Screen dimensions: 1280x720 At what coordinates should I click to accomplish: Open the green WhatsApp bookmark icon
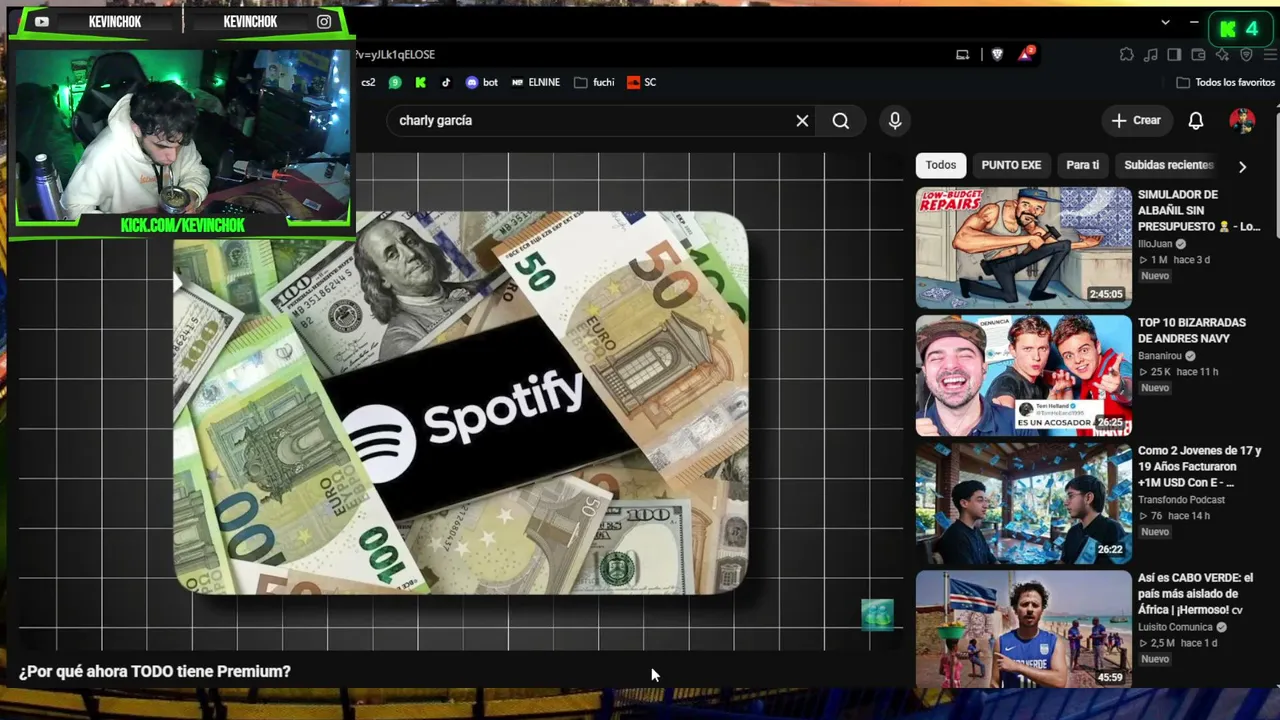point(395,82)
